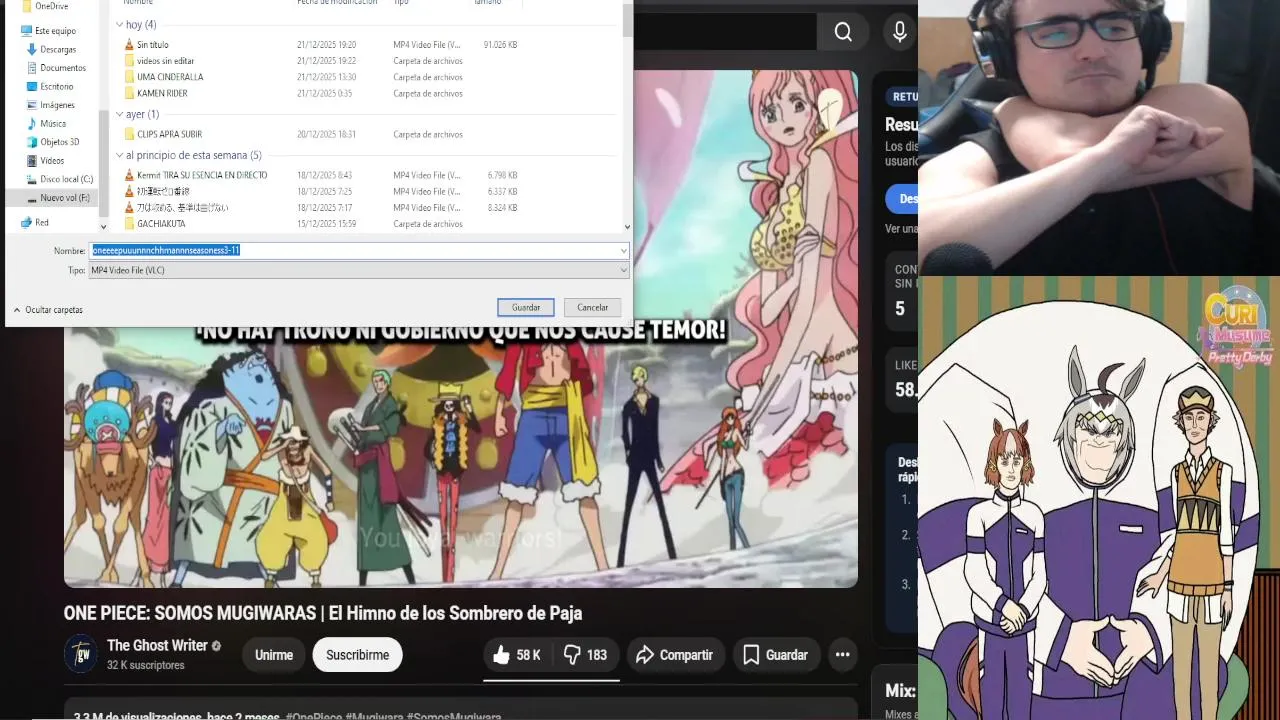Collapse the 'ayer (1)' group
The image size is (1280, 720).
[120, 114]
